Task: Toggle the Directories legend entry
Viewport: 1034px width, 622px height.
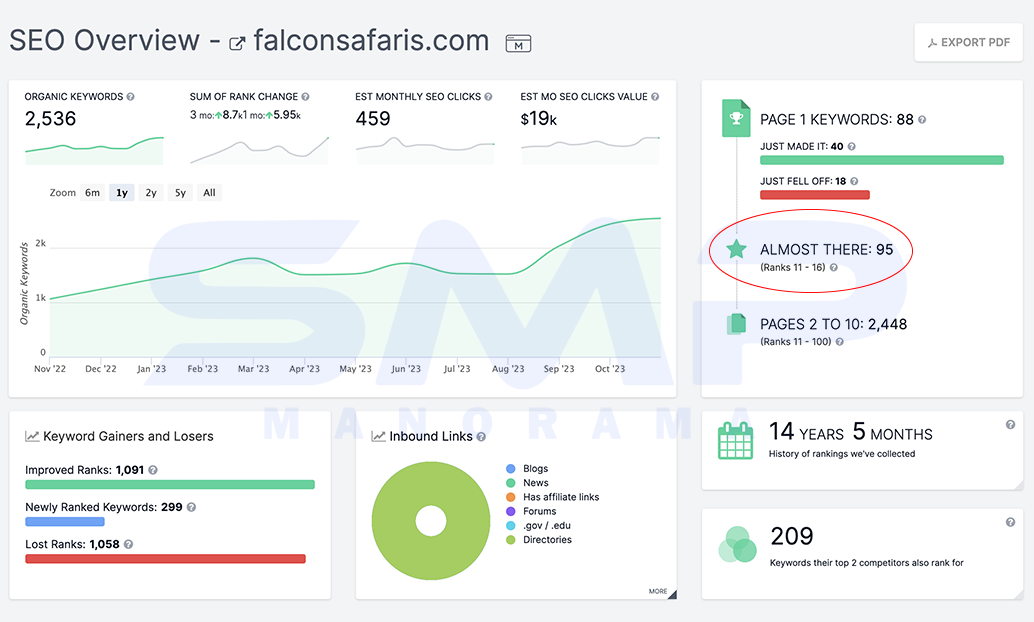Action: pos(539,540)
